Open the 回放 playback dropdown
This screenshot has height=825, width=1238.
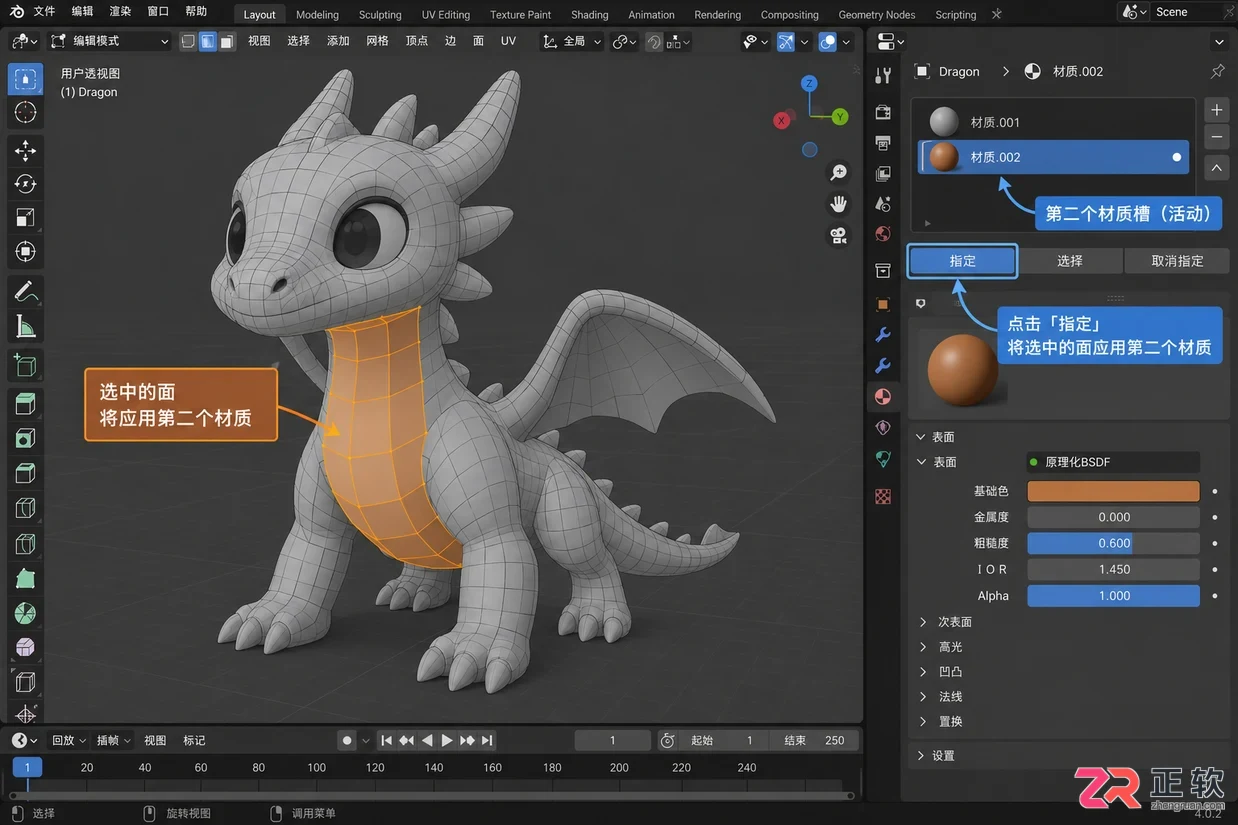click(x=68, y=741)
